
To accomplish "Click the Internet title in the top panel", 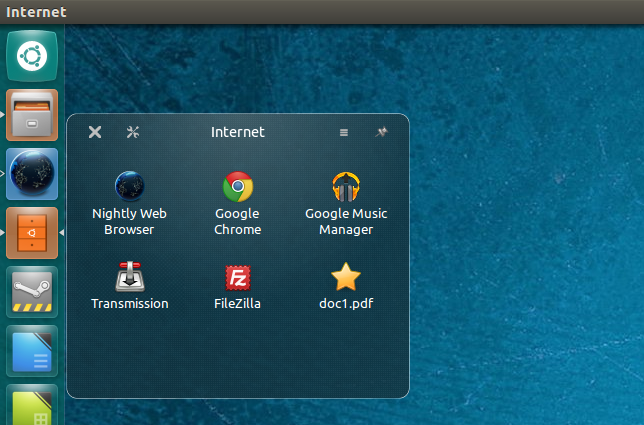I will (36, 12).
